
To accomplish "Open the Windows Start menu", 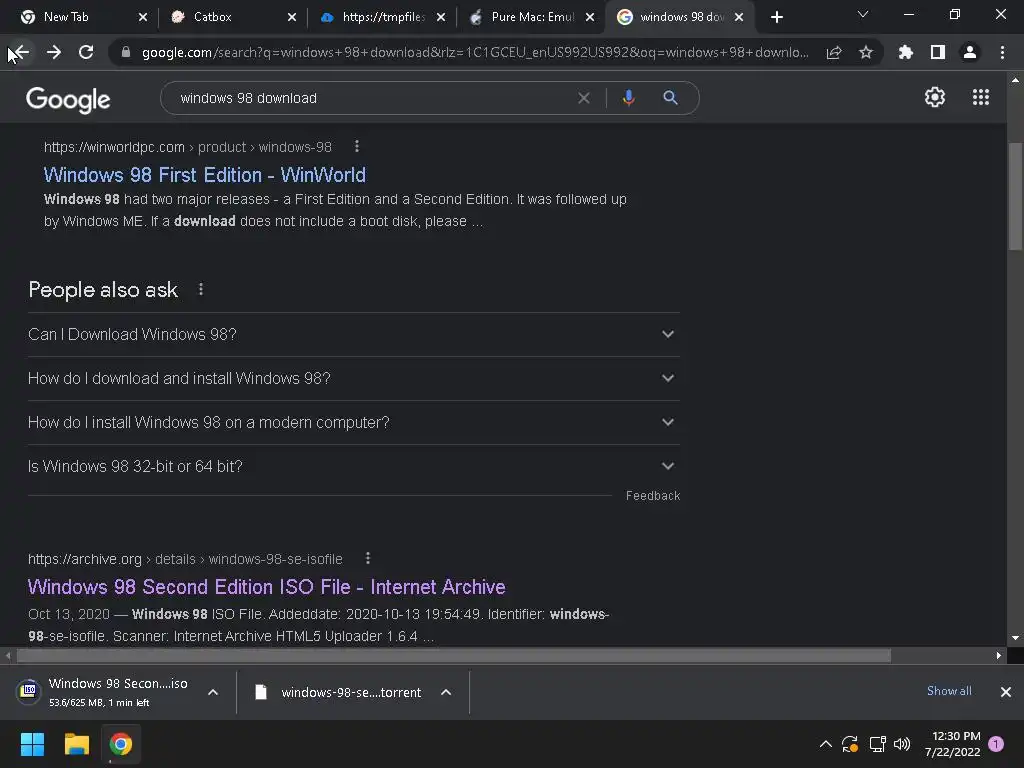I will (32, 744).
